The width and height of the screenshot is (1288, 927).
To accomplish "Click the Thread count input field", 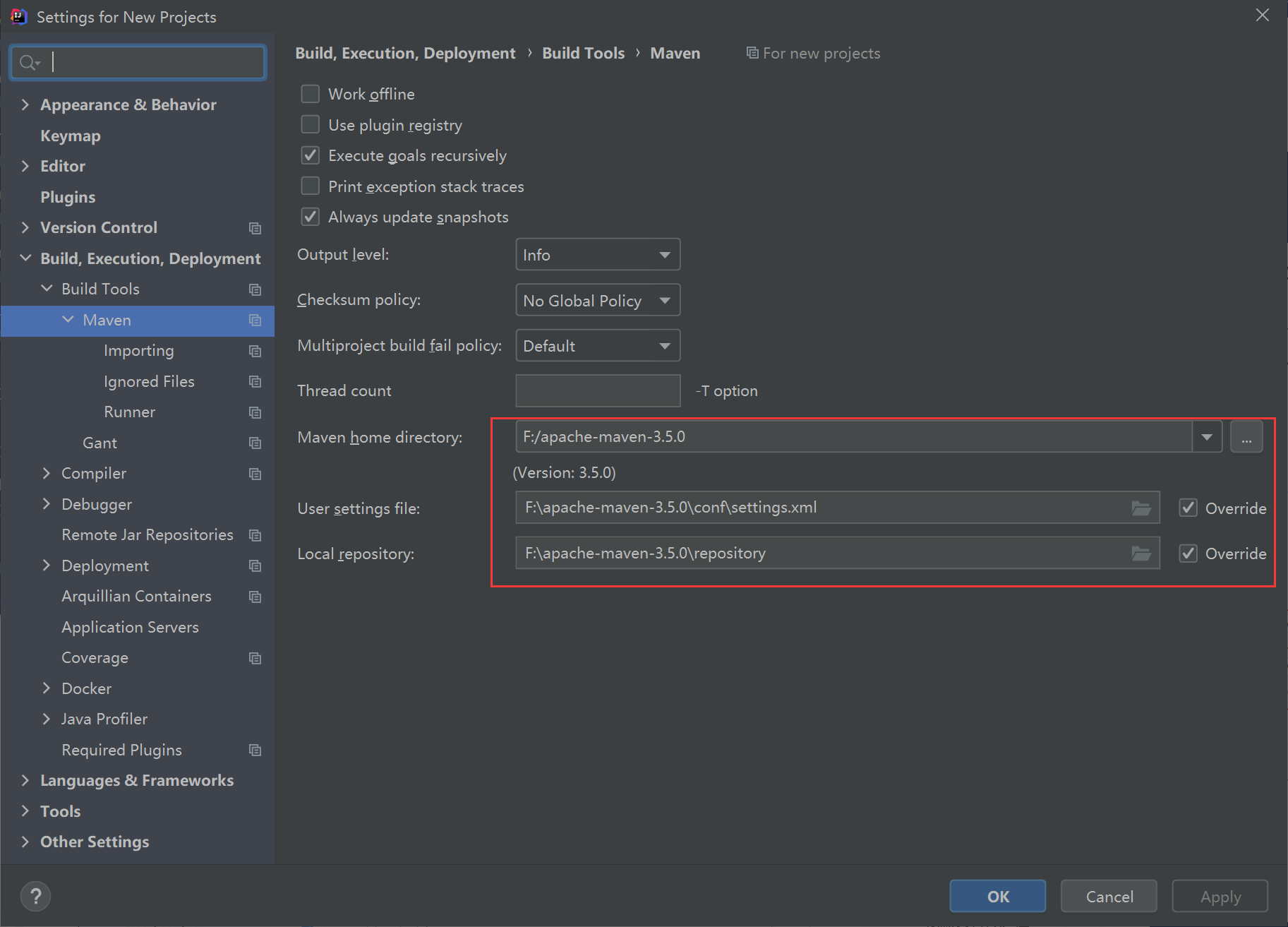I will pos(598,391).
